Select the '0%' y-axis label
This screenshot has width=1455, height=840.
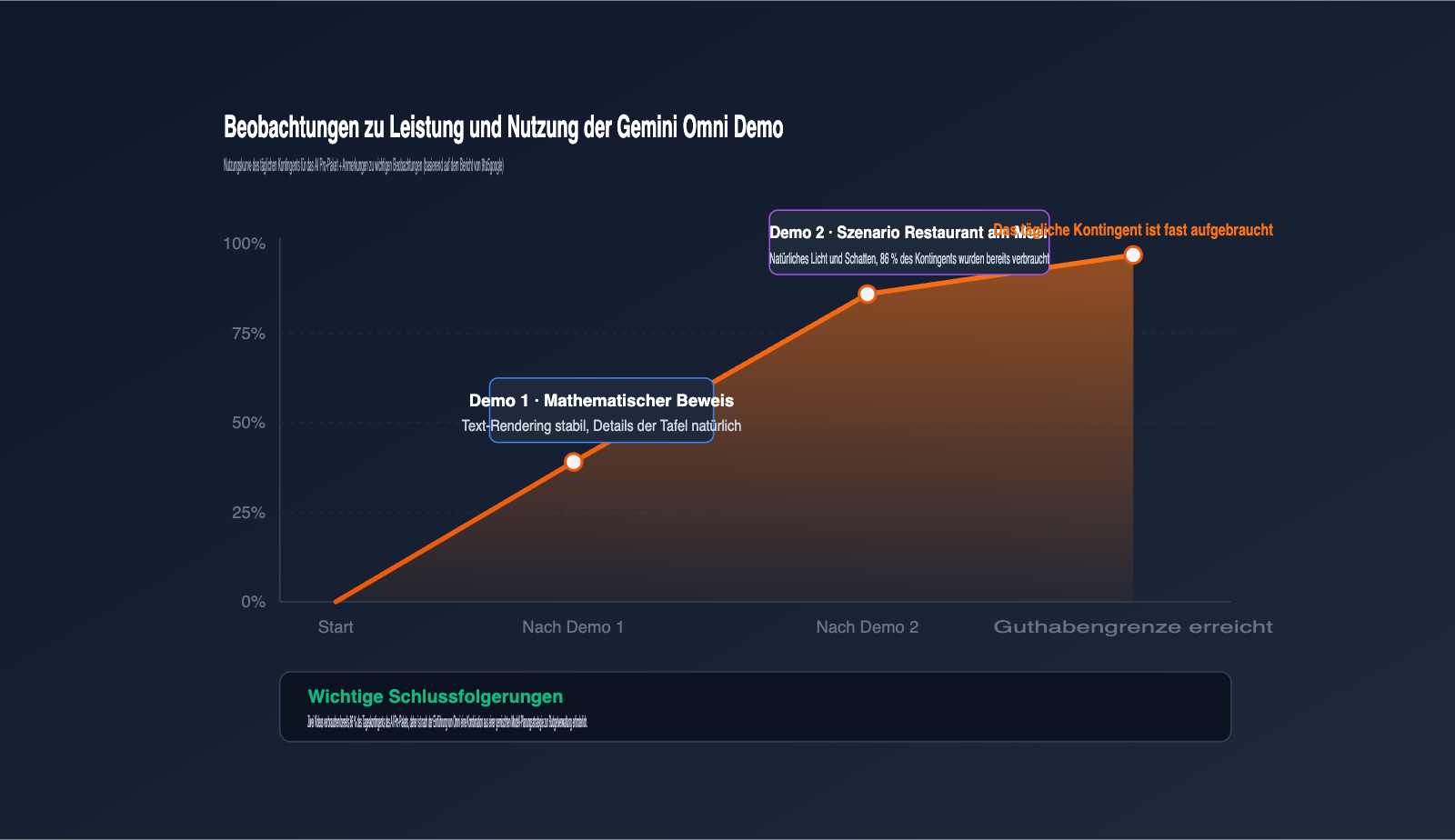pos(254,602)
